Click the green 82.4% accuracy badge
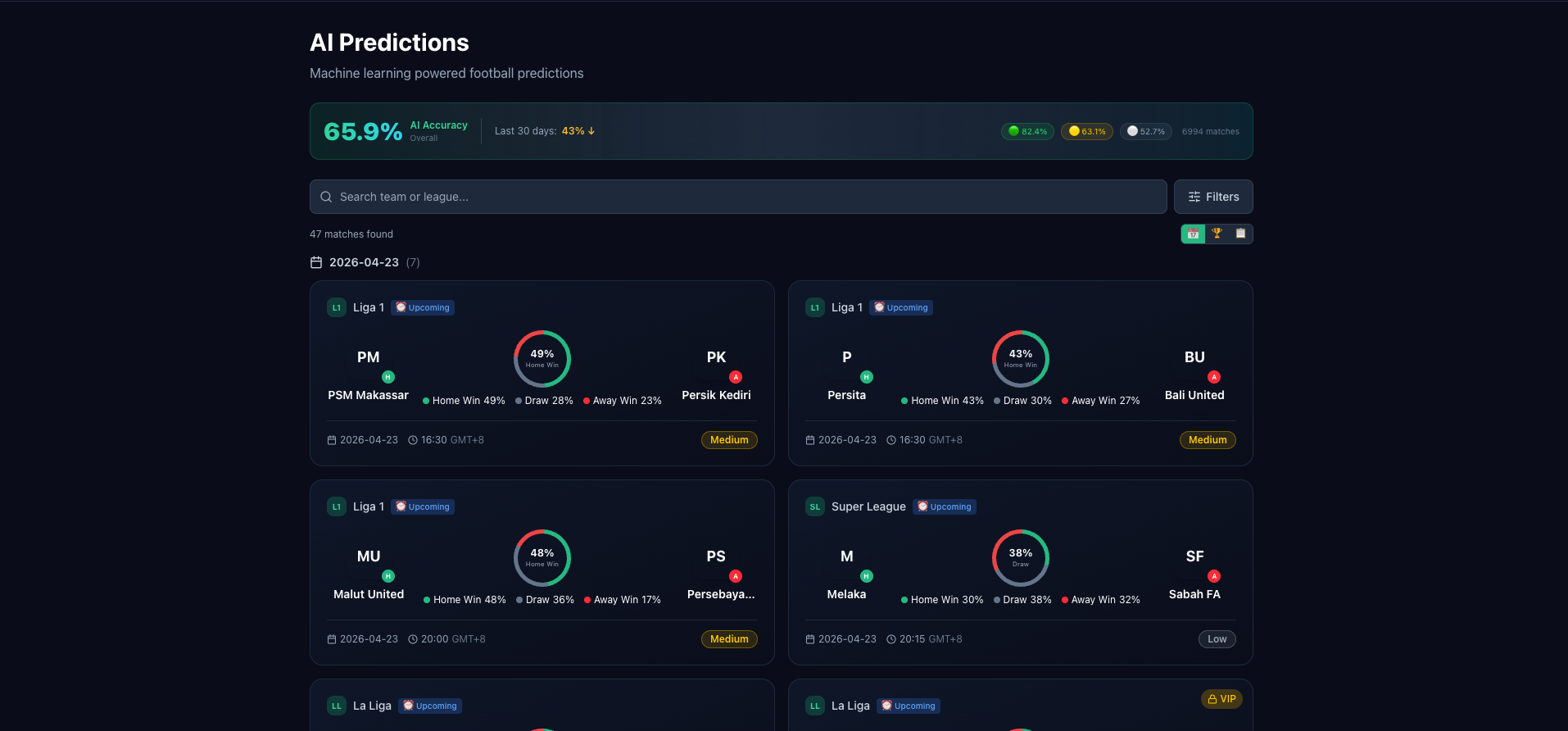The width and height of the screenshot is (1568, 731). click(1027, 131)
